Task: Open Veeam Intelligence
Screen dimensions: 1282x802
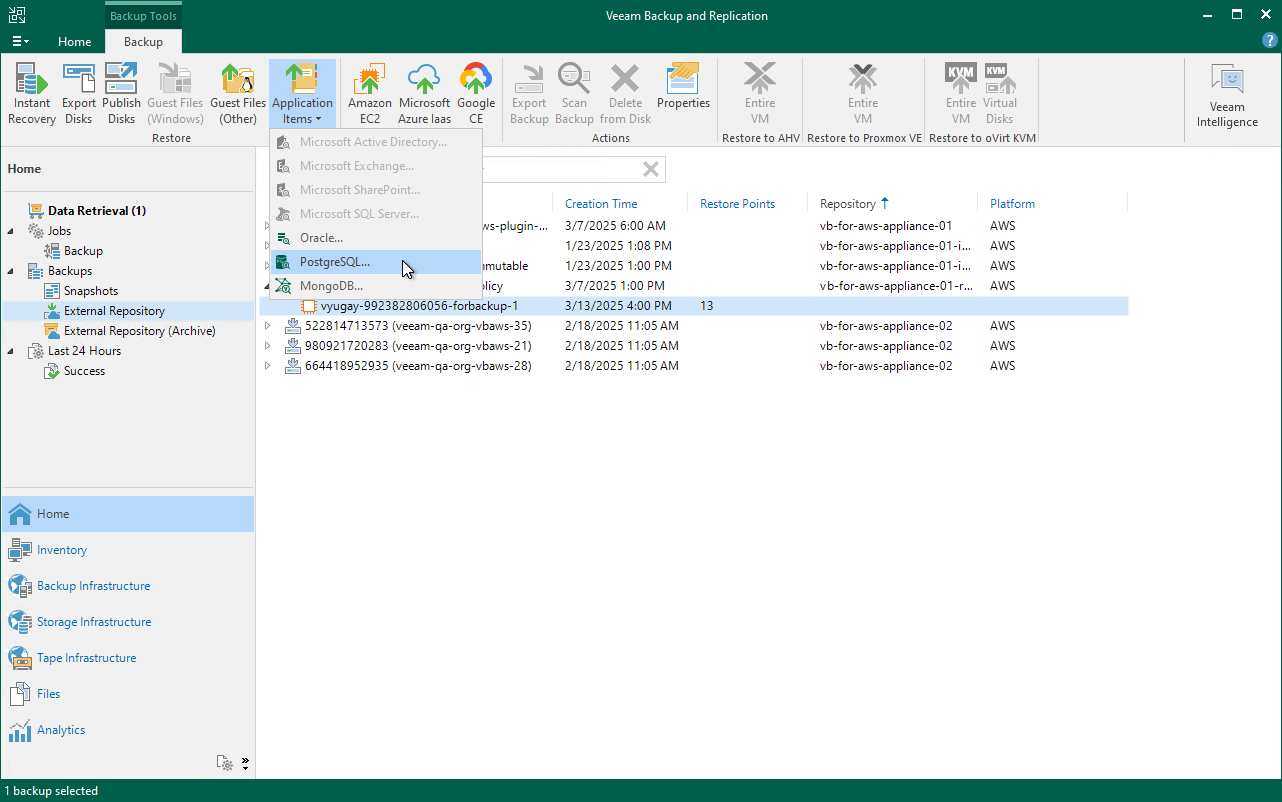Action: (x=1227, y=97)
